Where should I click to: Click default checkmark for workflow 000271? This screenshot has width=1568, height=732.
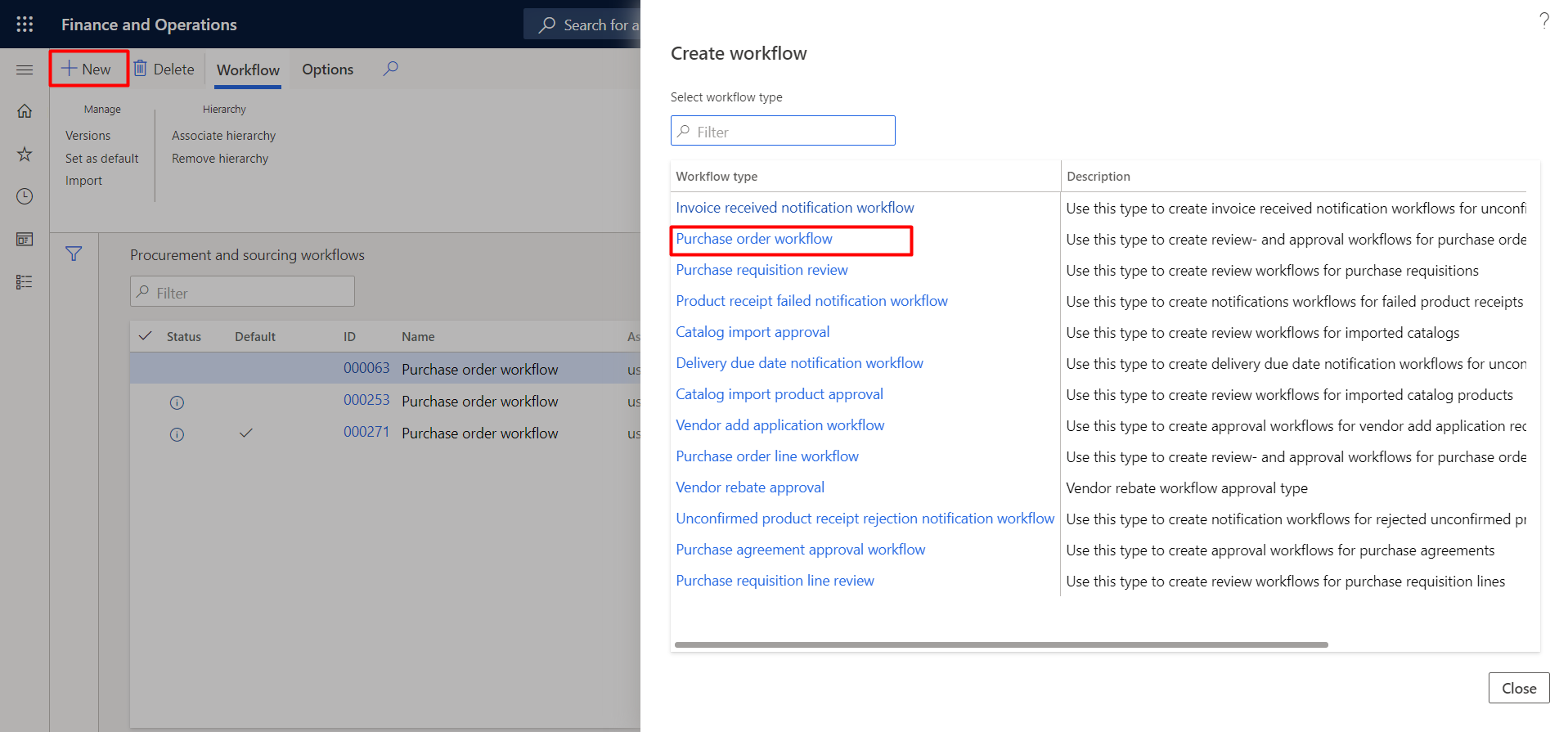click(x=246, y=433)
